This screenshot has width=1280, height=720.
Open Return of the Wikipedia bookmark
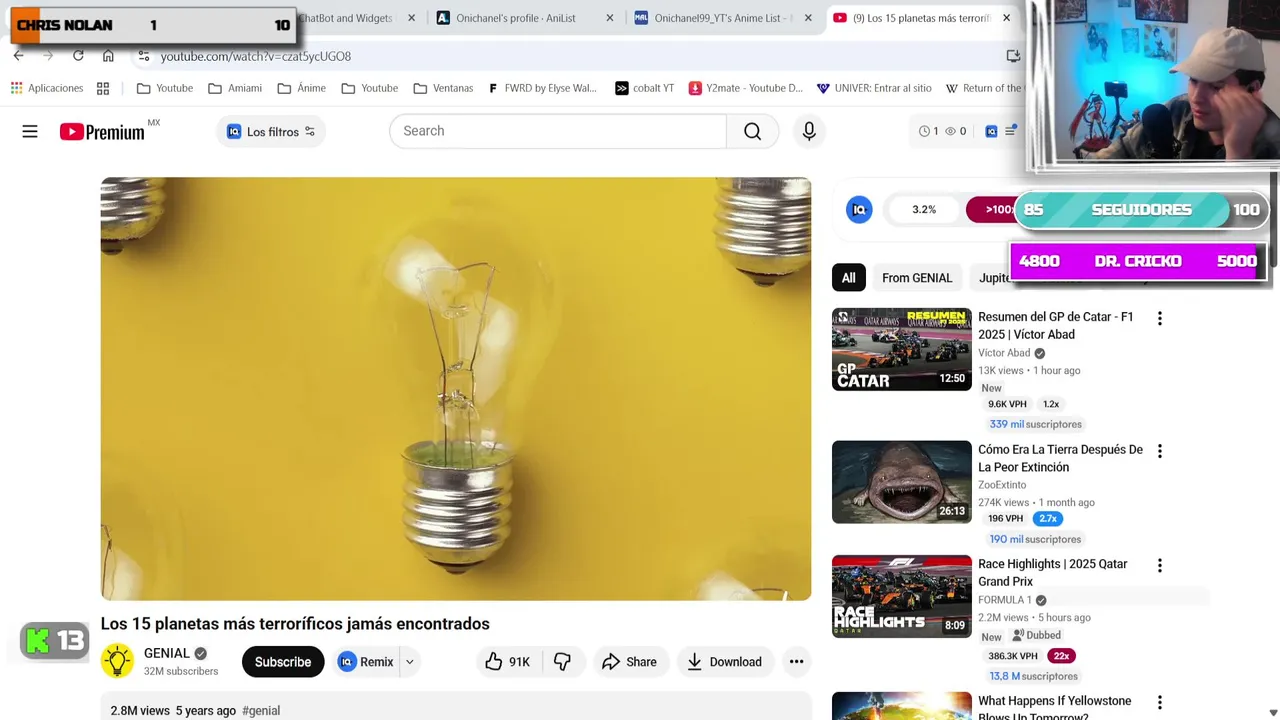[983, 88]
